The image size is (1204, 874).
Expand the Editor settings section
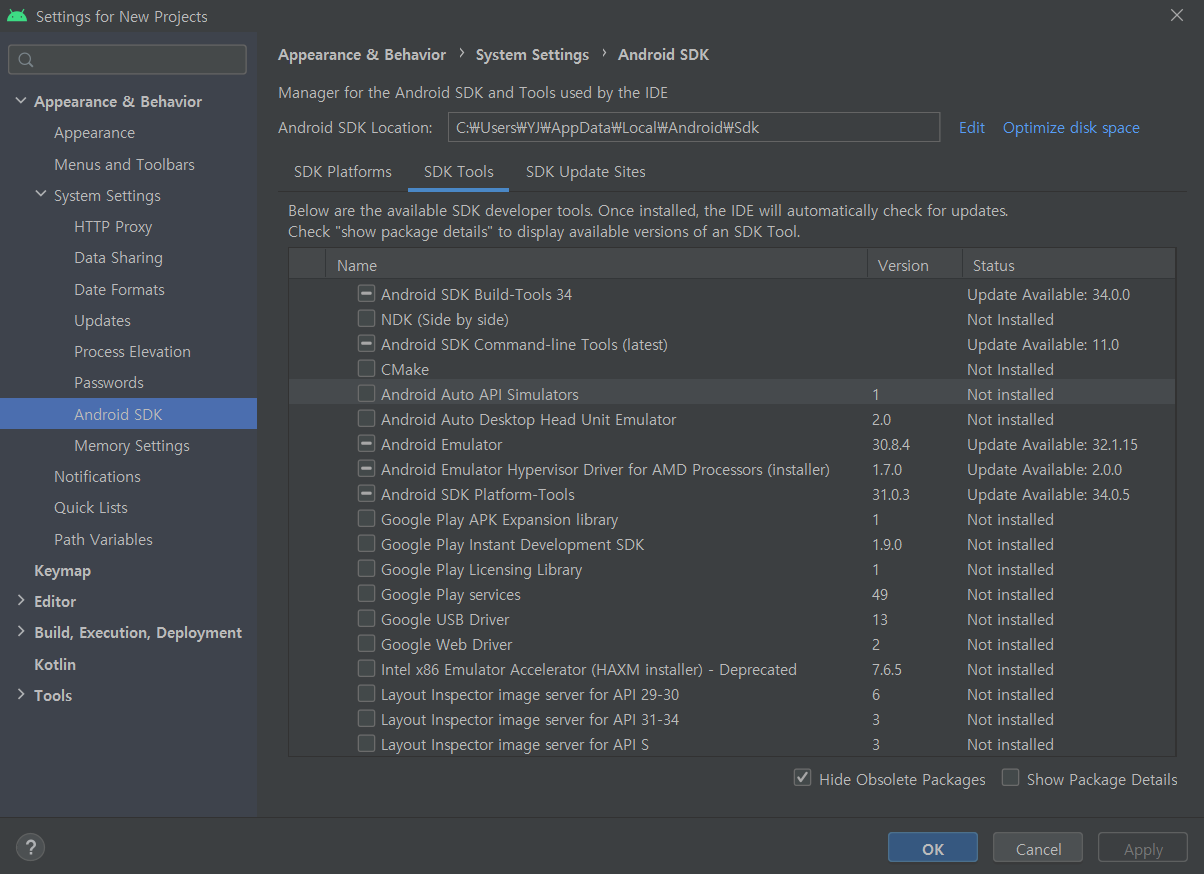coord(21,601)
